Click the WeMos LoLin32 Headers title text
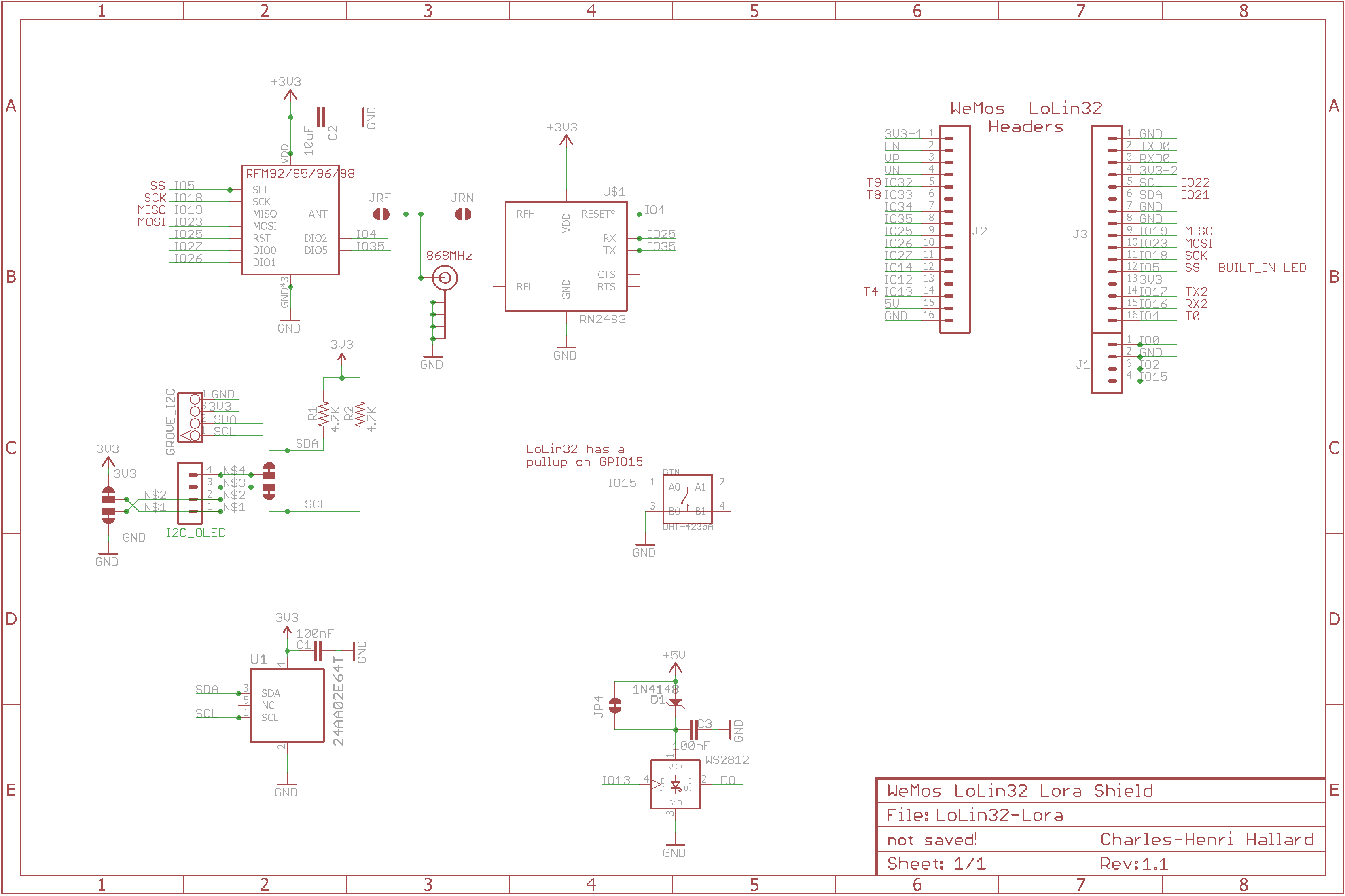This screenshot has width=1345, height=896. 1026,117
